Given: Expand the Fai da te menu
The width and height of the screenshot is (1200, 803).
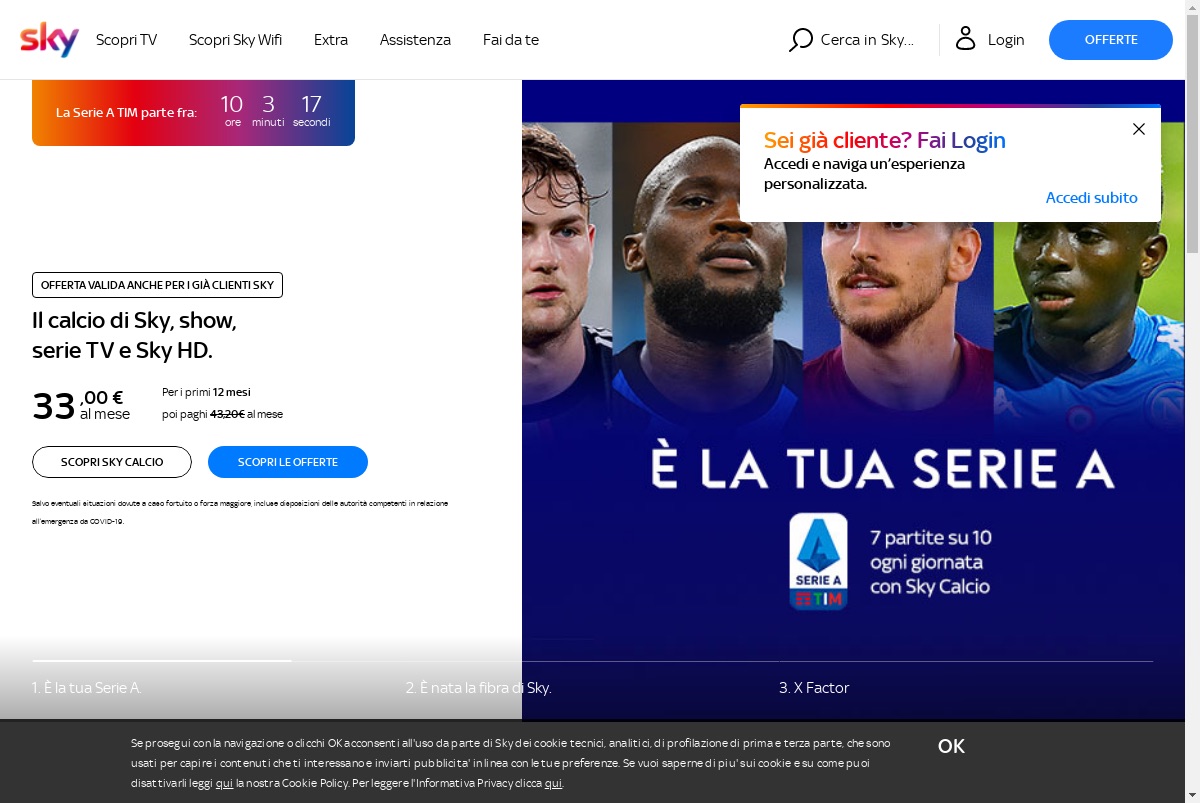Looking at the screenshot, I should 511,40.
